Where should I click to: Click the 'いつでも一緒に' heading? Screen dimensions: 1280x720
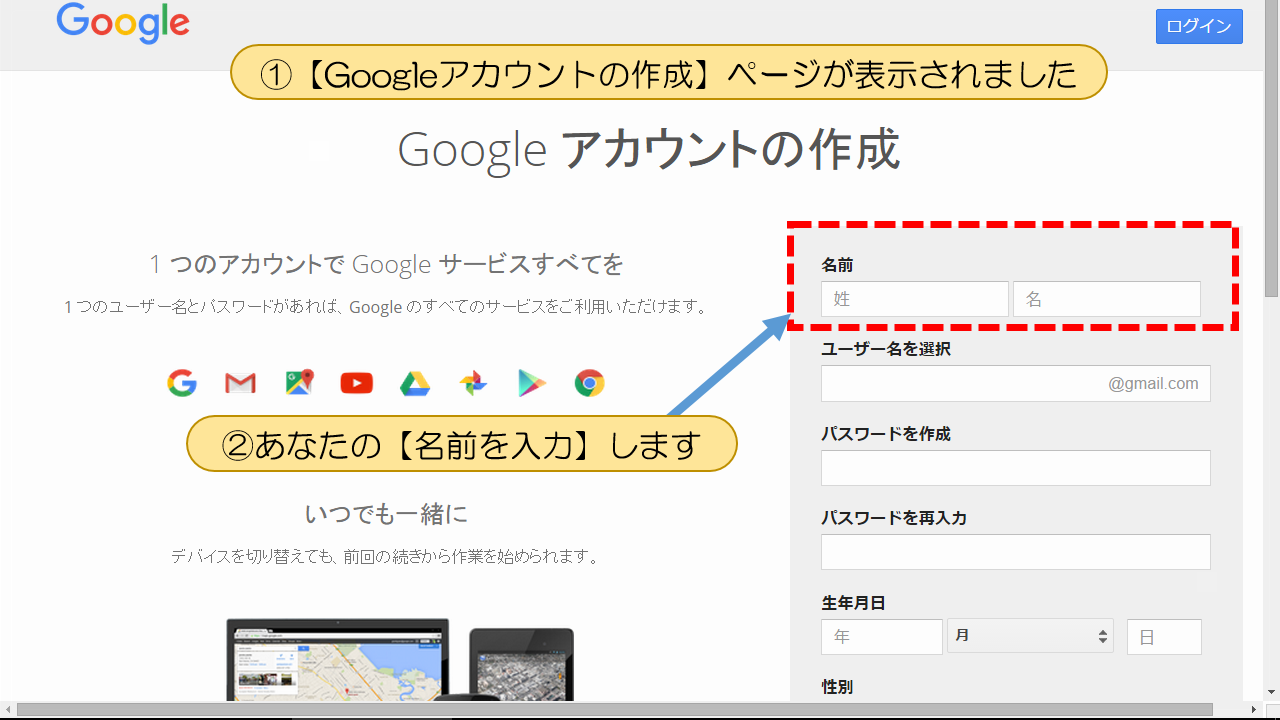[x=386, y=515]
